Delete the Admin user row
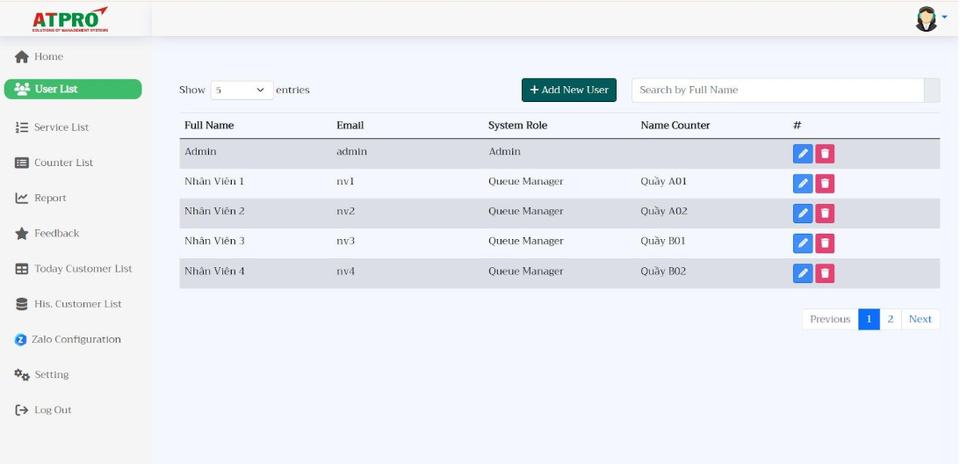Viewport: 960px width, 464px height. (824, 154)
